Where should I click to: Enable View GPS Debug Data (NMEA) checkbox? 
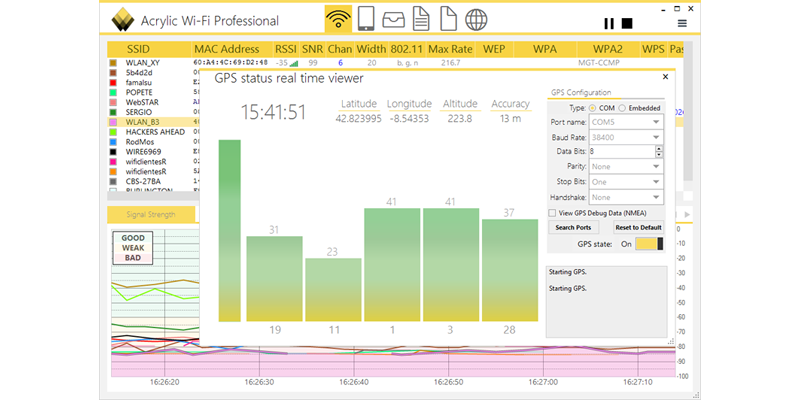point(554,212)
